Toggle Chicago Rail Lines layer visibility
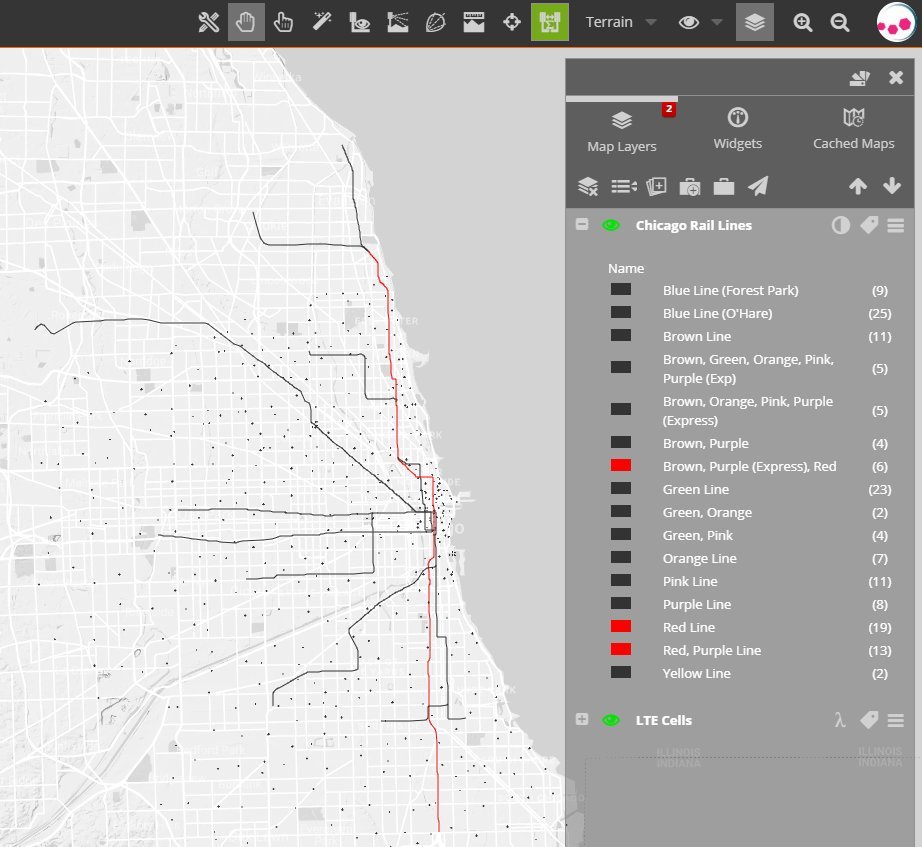This screenshot has width=922, height=847. [611, 226]
